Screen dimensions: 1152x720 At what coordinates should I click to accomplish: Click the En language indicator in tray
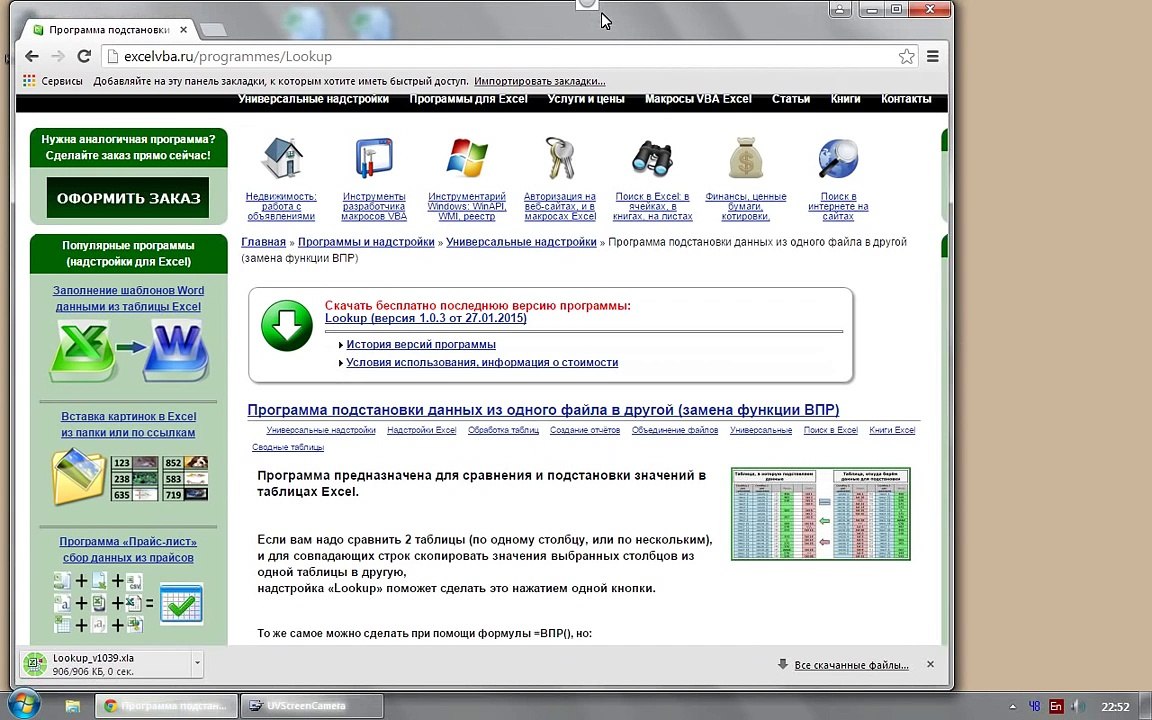1056,706
